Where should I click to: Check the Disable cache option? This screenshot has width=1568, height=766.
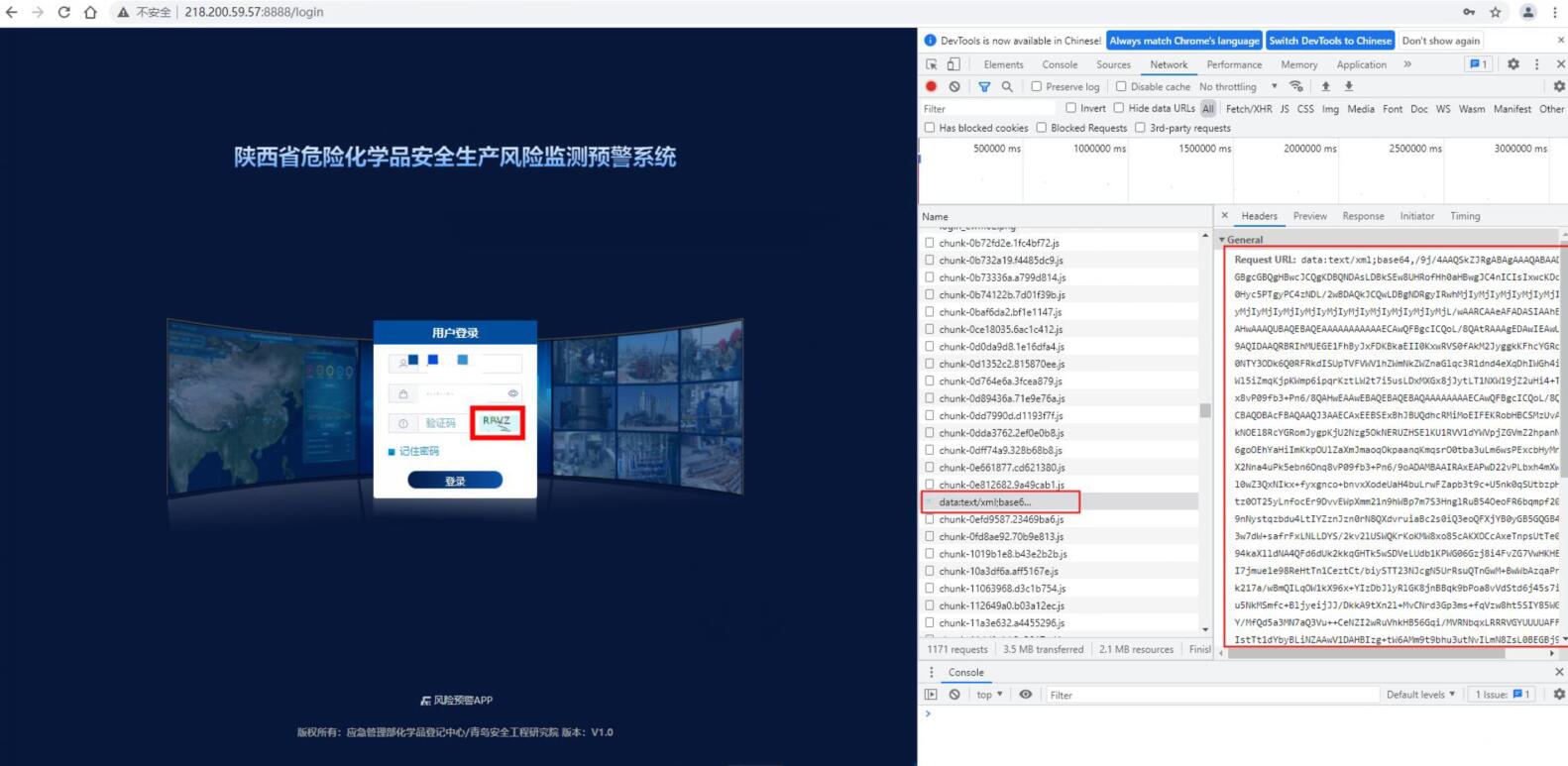[x=1121, y=87]
